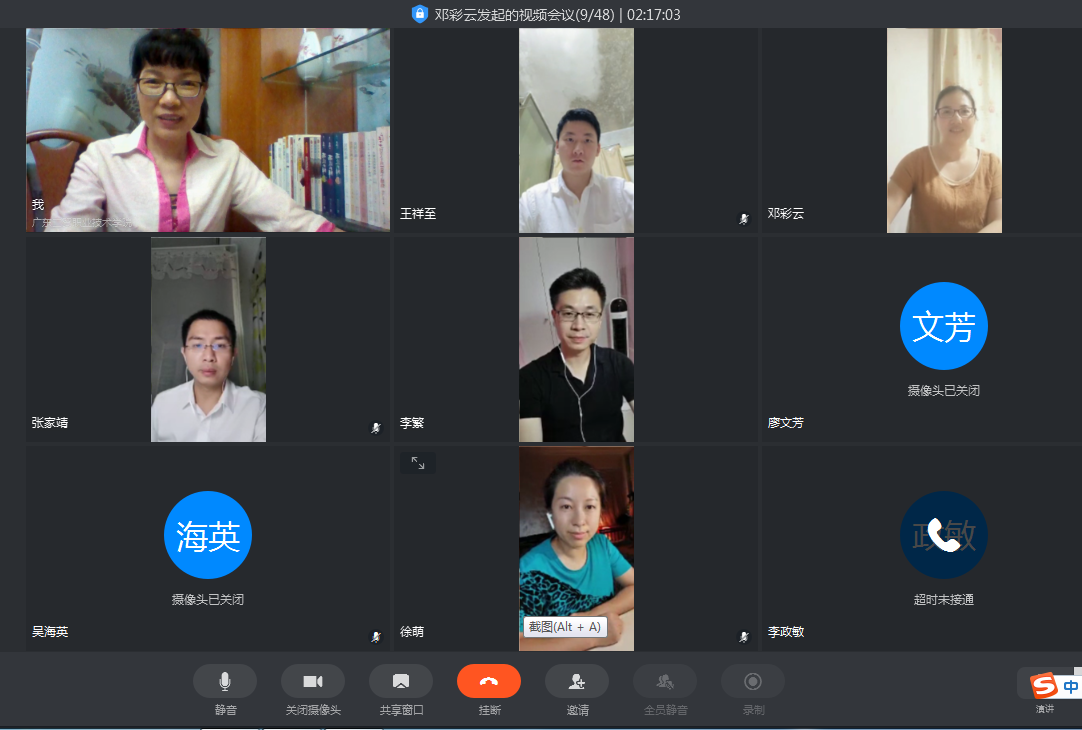Click muted mic icon on 王祥至's tile
The image size is (1082, 730).
[x=743, y=218]
